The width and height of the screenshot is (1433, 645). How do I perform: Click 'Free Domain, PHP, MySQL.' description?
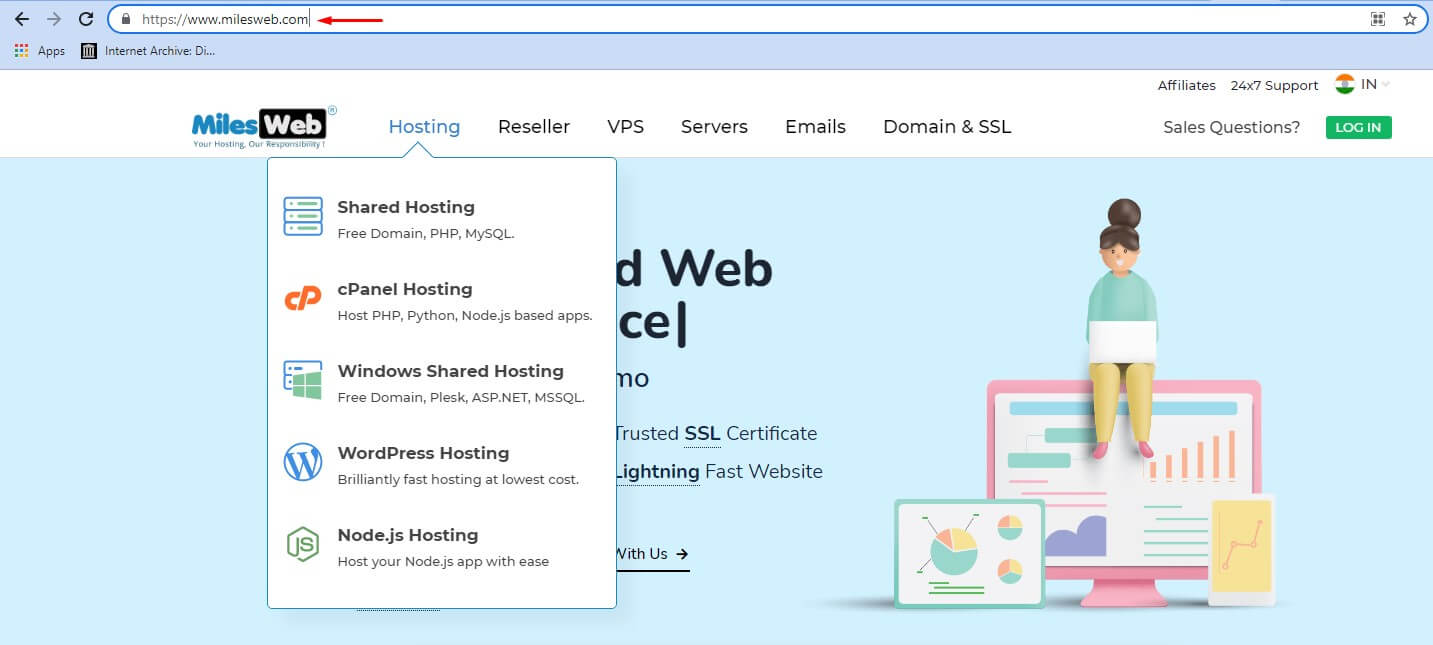click(x=426, y=234)
